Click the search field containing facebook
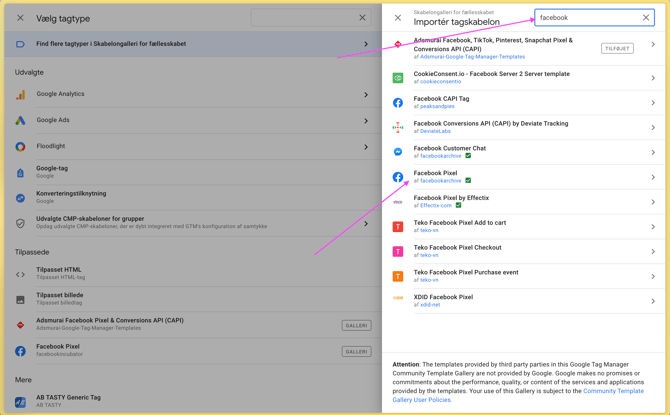The image size is (670, 415). 588,18
